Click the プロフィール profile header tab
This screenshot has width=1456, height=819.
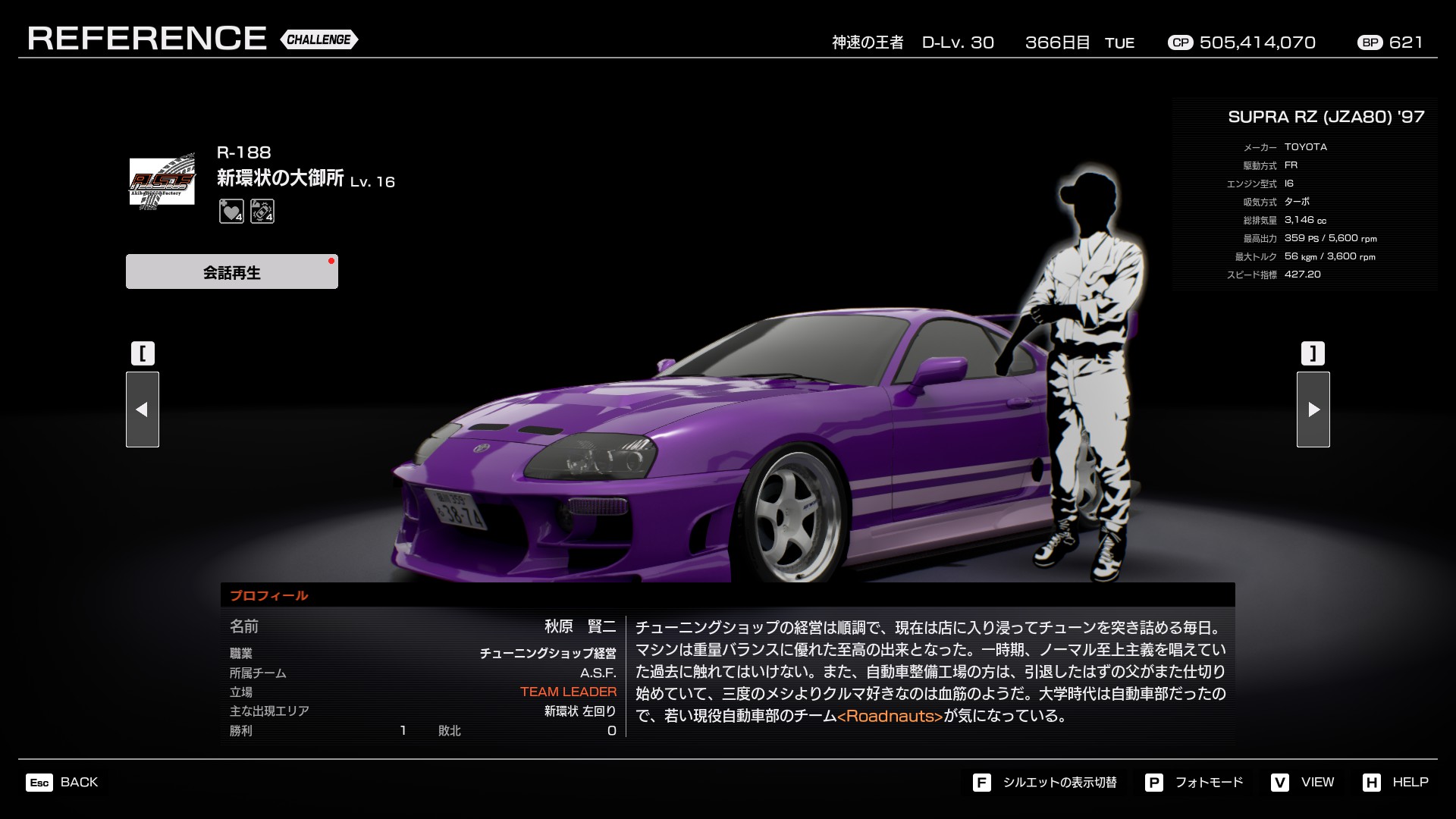point(269,595)
